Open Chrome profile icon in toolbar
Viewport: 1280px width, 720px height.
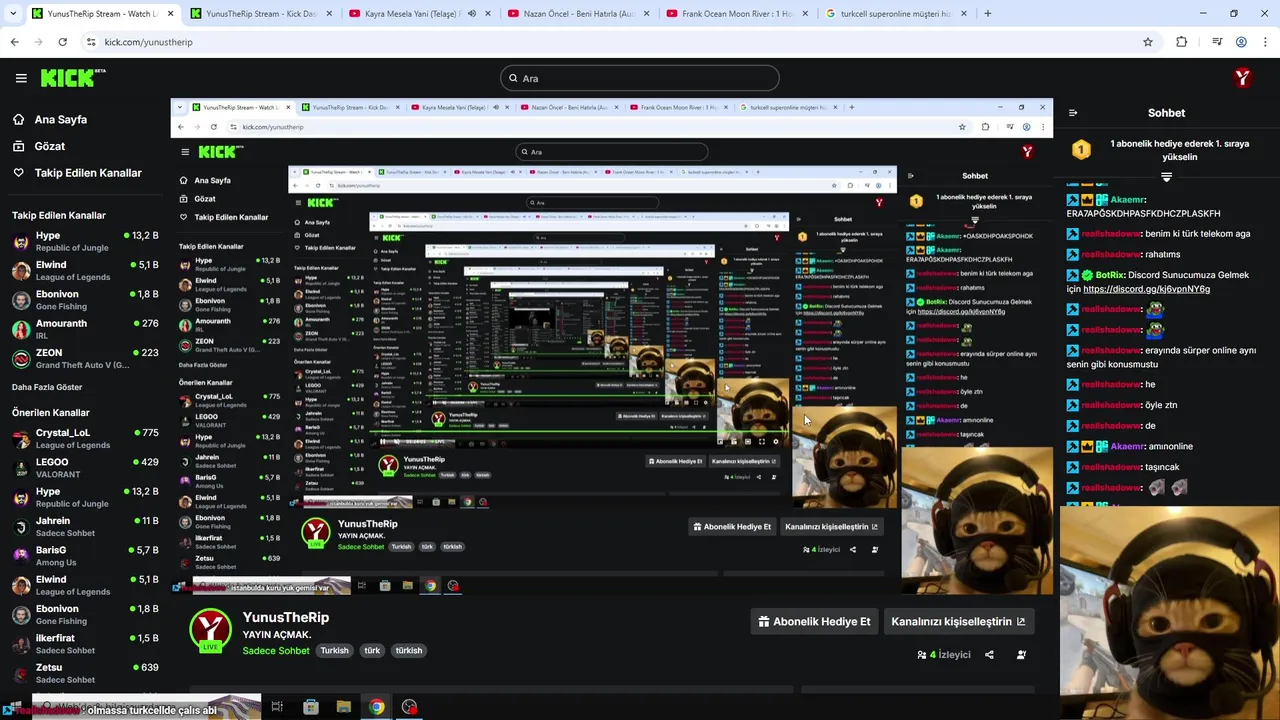coord(1241,42)
